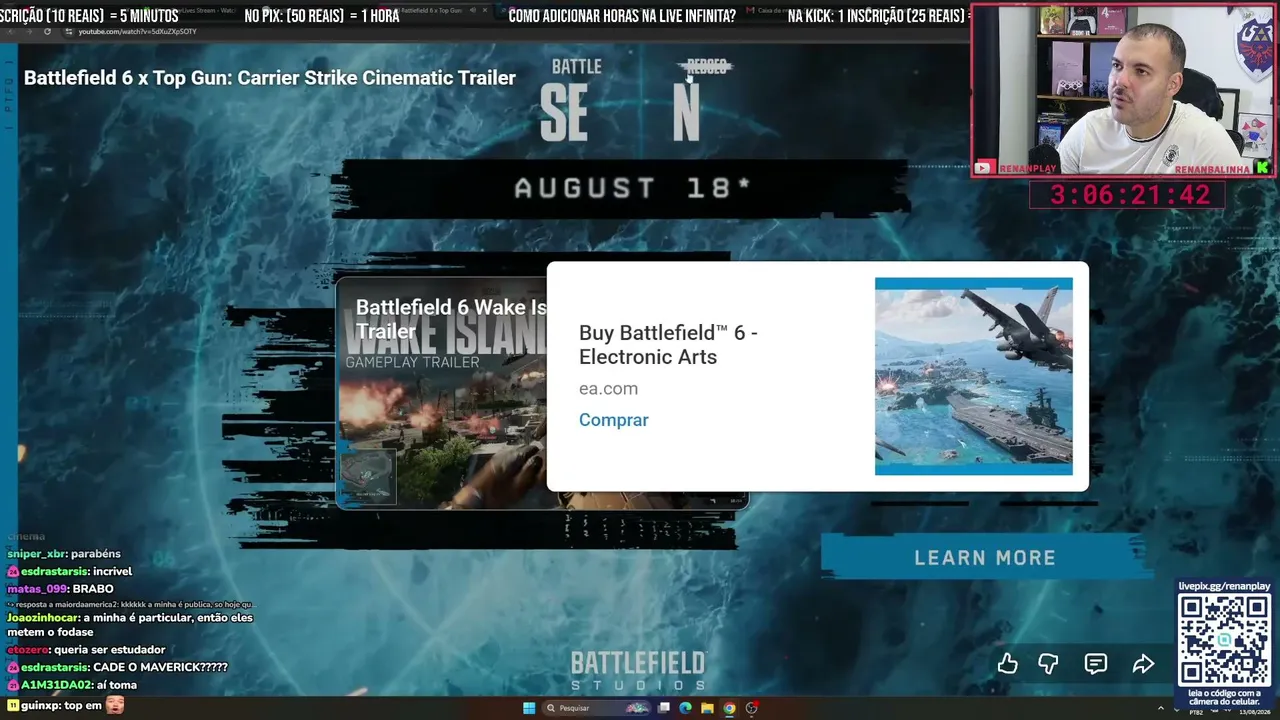The image size is (1280, 720).
Task: Open Buy Battlefield 6 - Electronic Arts title
Action: [668, 345]
